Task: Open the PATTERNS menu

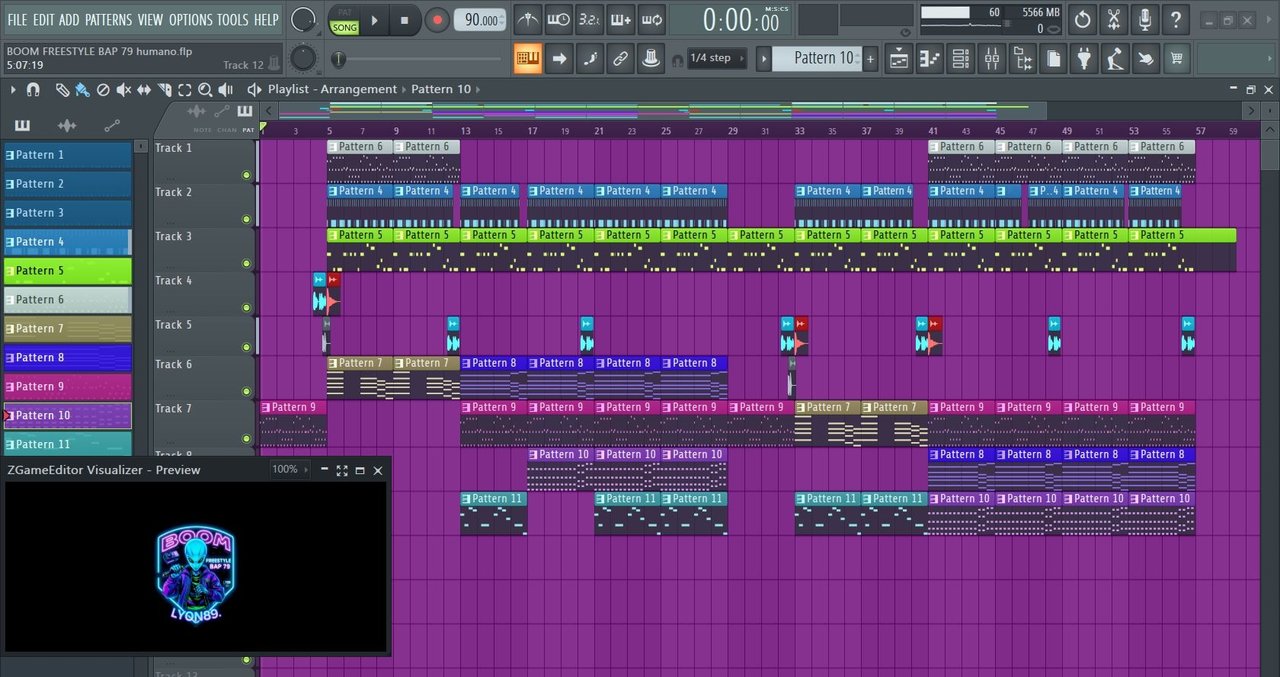Action: (108, 20)
